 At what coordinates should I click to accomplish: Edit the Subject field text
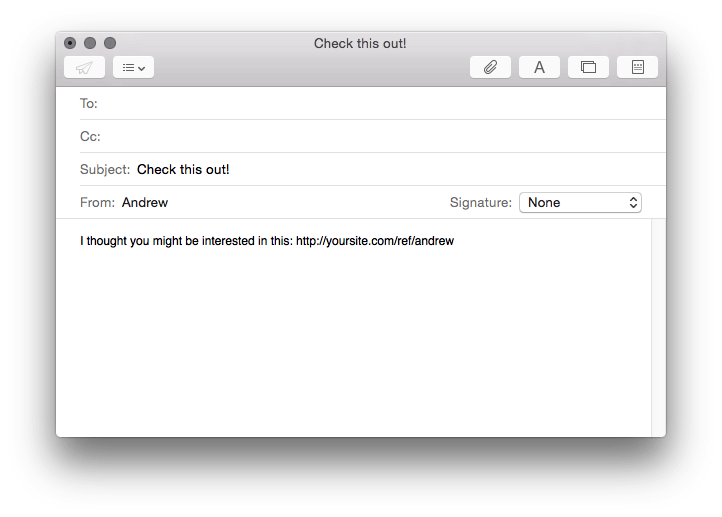tap(373, 169)
